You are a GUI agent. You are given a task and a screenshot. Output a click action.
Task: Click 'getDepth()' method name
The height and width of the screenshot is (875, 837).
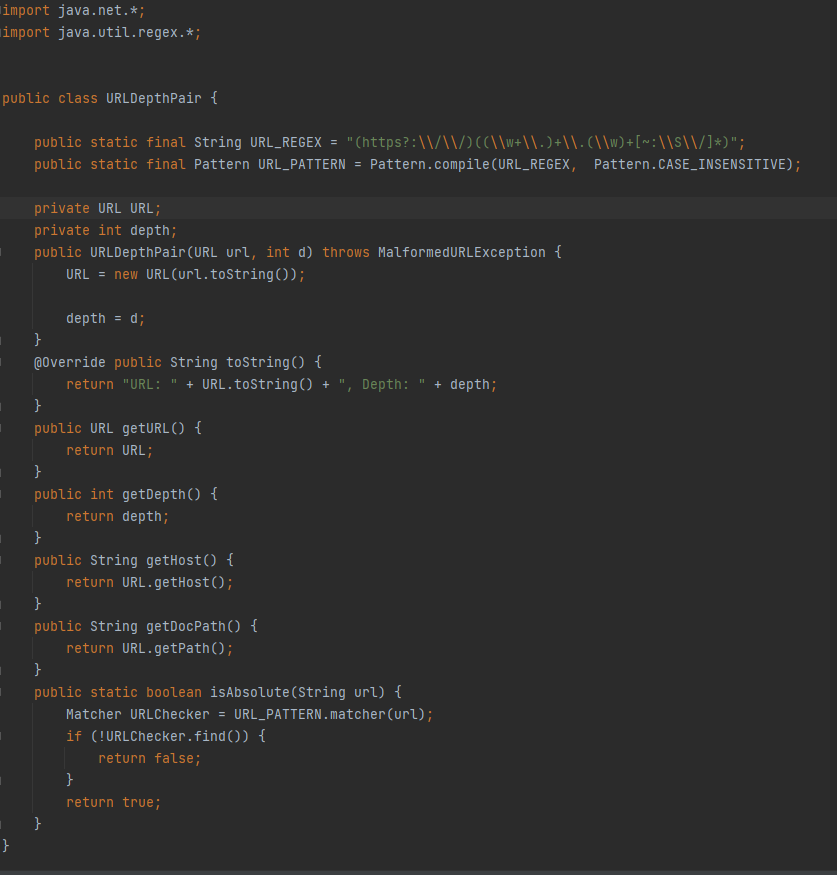(x=161, y=494)
